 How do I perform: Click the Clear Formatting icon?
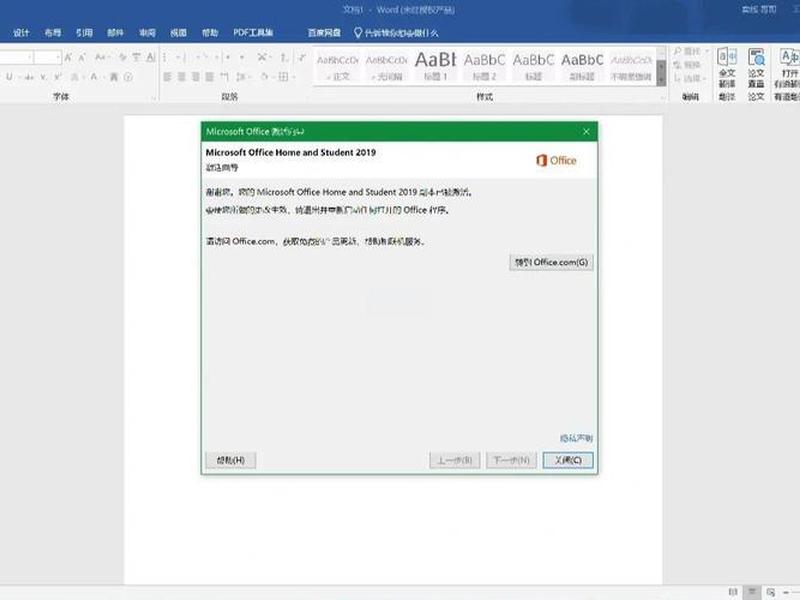[122, 57]
